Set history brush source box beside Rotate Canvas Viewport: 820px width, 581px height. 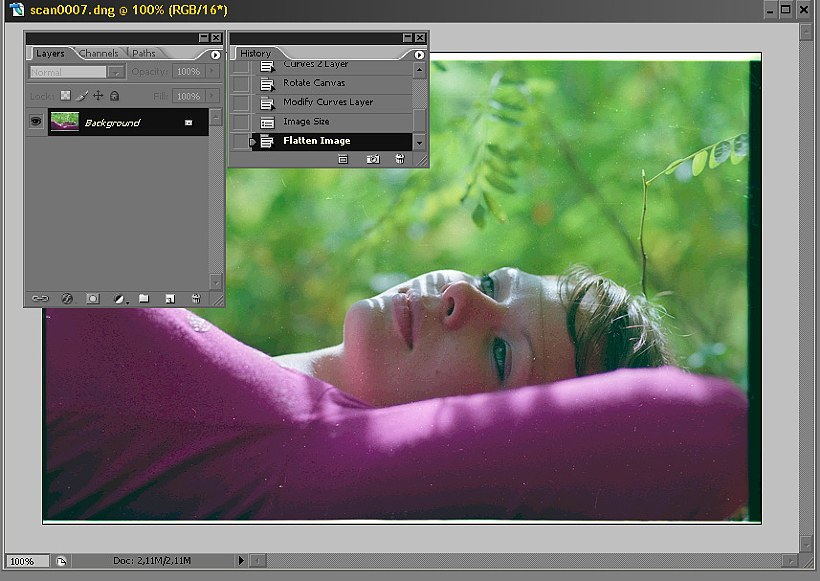point(240,83)
